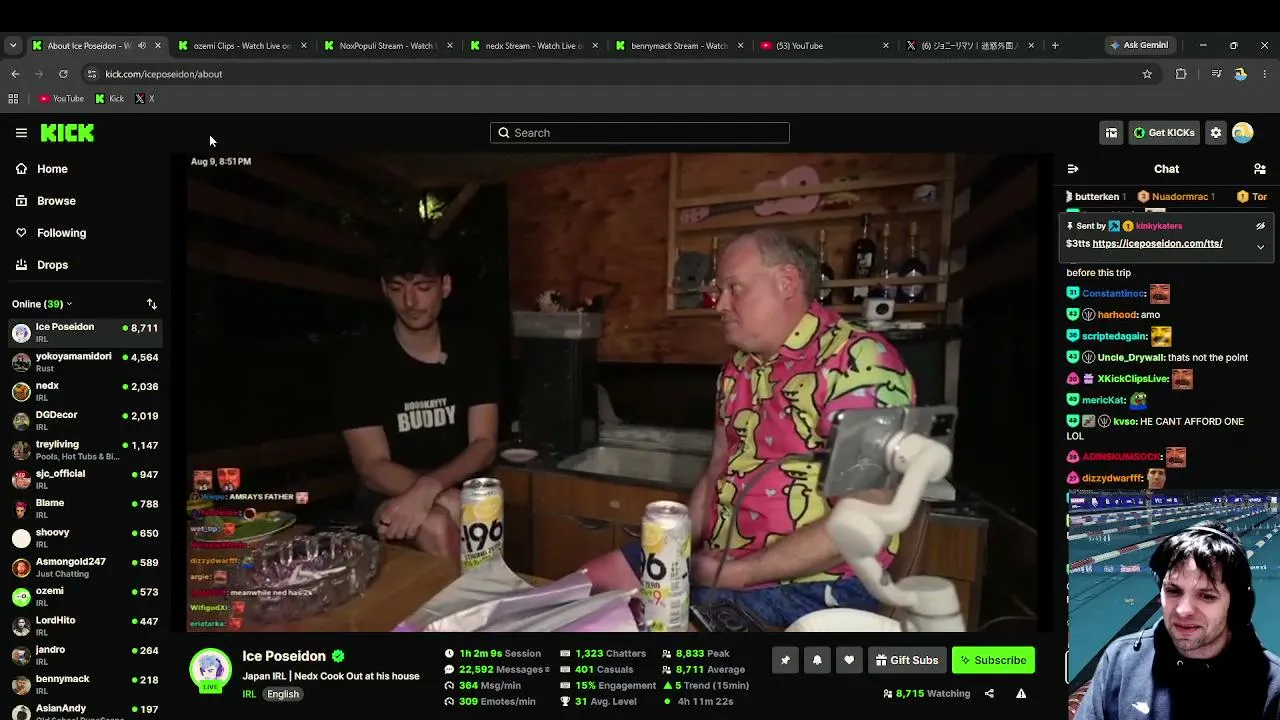Collapse the chat panel arrow icon
Image resolution: width=1280 pixels, height=720 pixels.
(x=1073, y=169)
